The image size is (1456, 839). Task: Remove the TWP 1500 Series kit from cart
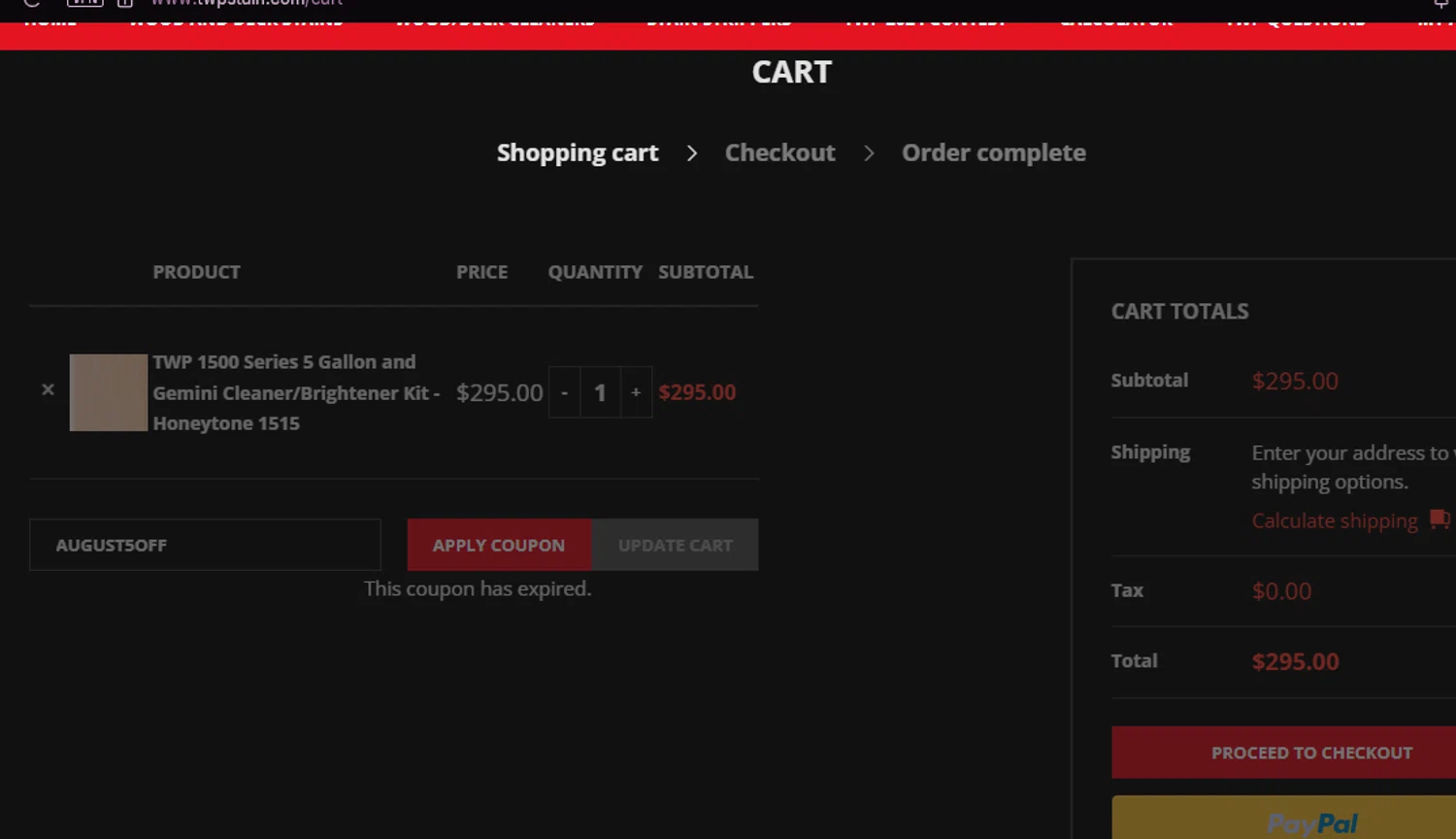click(x=48, y=389)
